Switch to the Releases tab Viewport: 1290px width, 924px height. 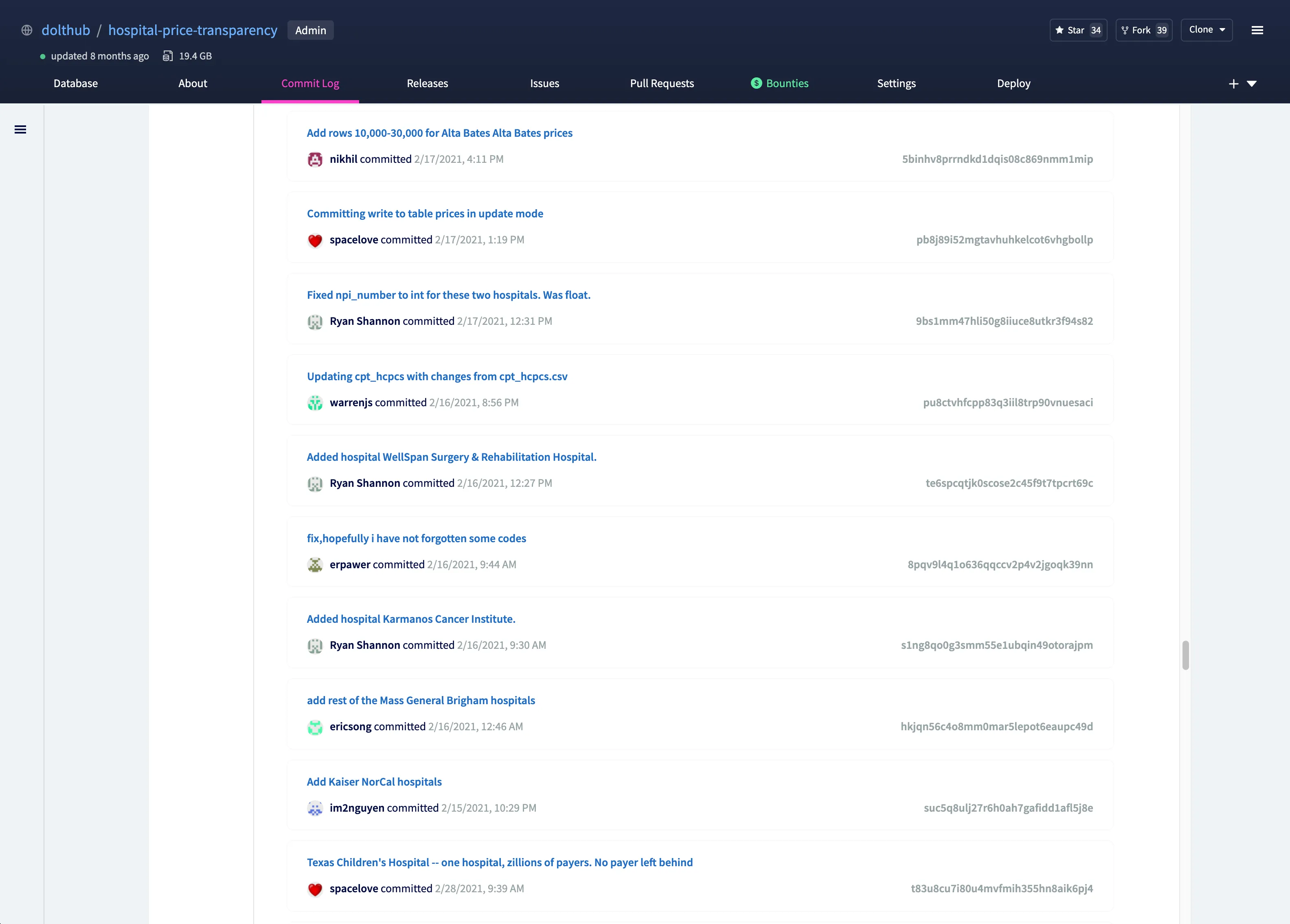click(427, 83)
